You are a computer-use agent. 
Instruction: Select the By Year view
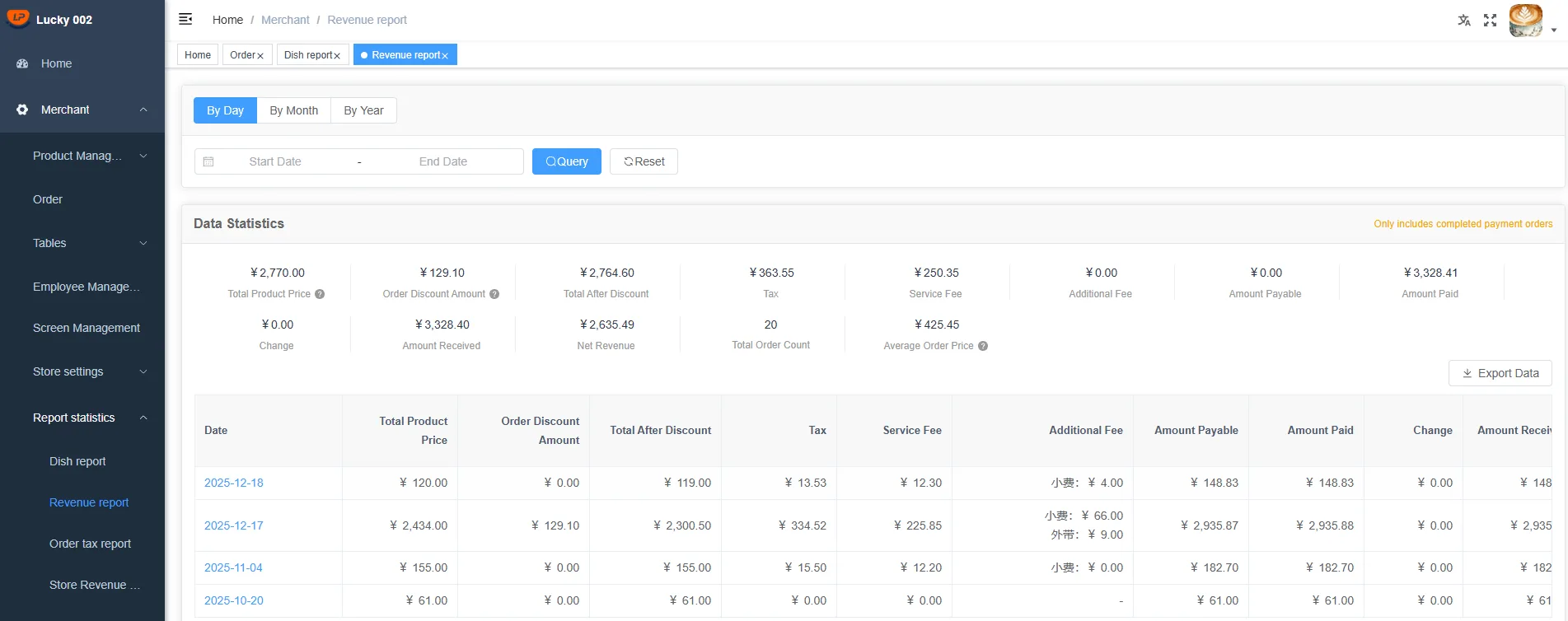coord(363,110)
